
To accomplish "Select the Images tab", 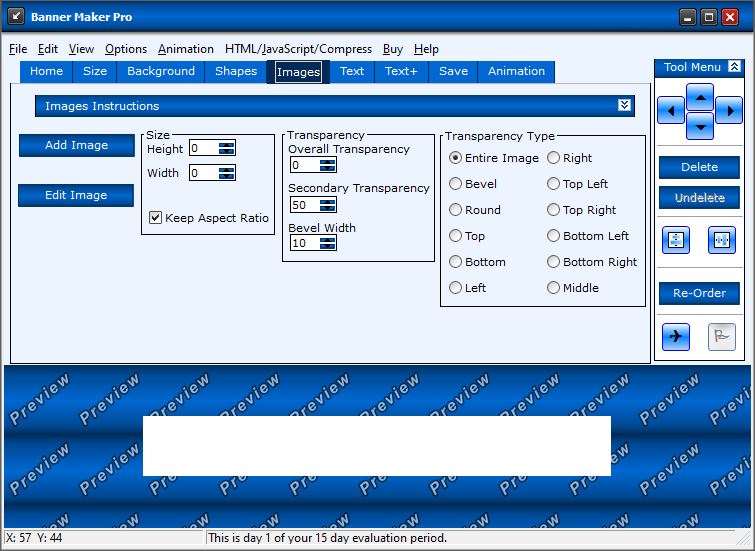I will 298,72.
